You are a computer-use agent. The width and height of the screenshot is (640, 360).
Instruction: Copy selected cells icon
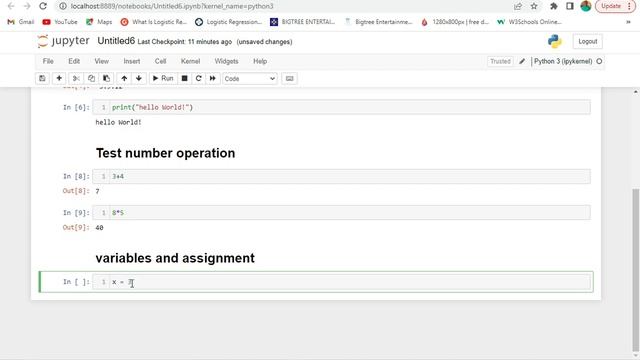tap(91, 78)
